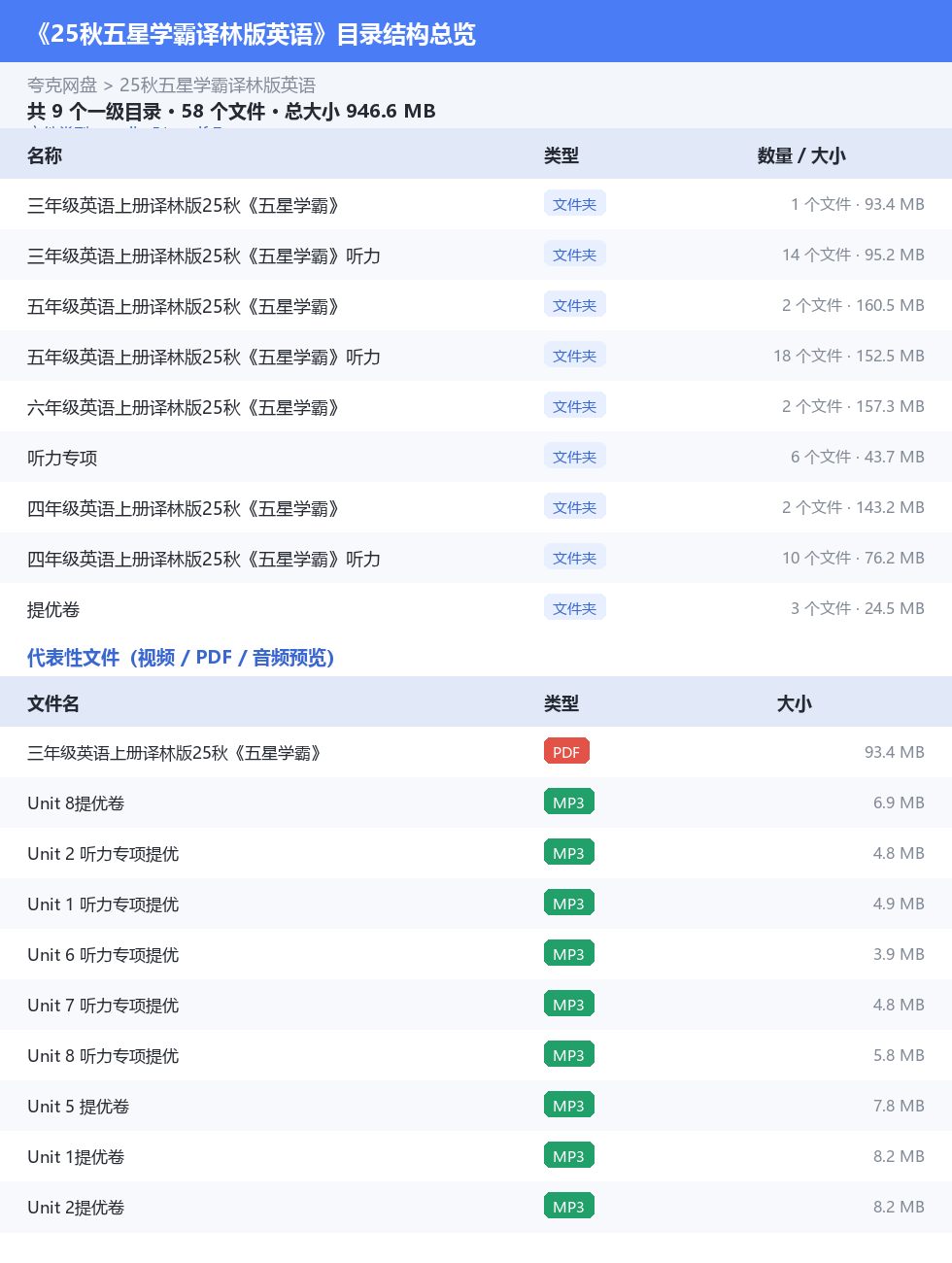Select the 4.9 MB size value
This screenshot has width=952, height=1263.
click(899, 904)
